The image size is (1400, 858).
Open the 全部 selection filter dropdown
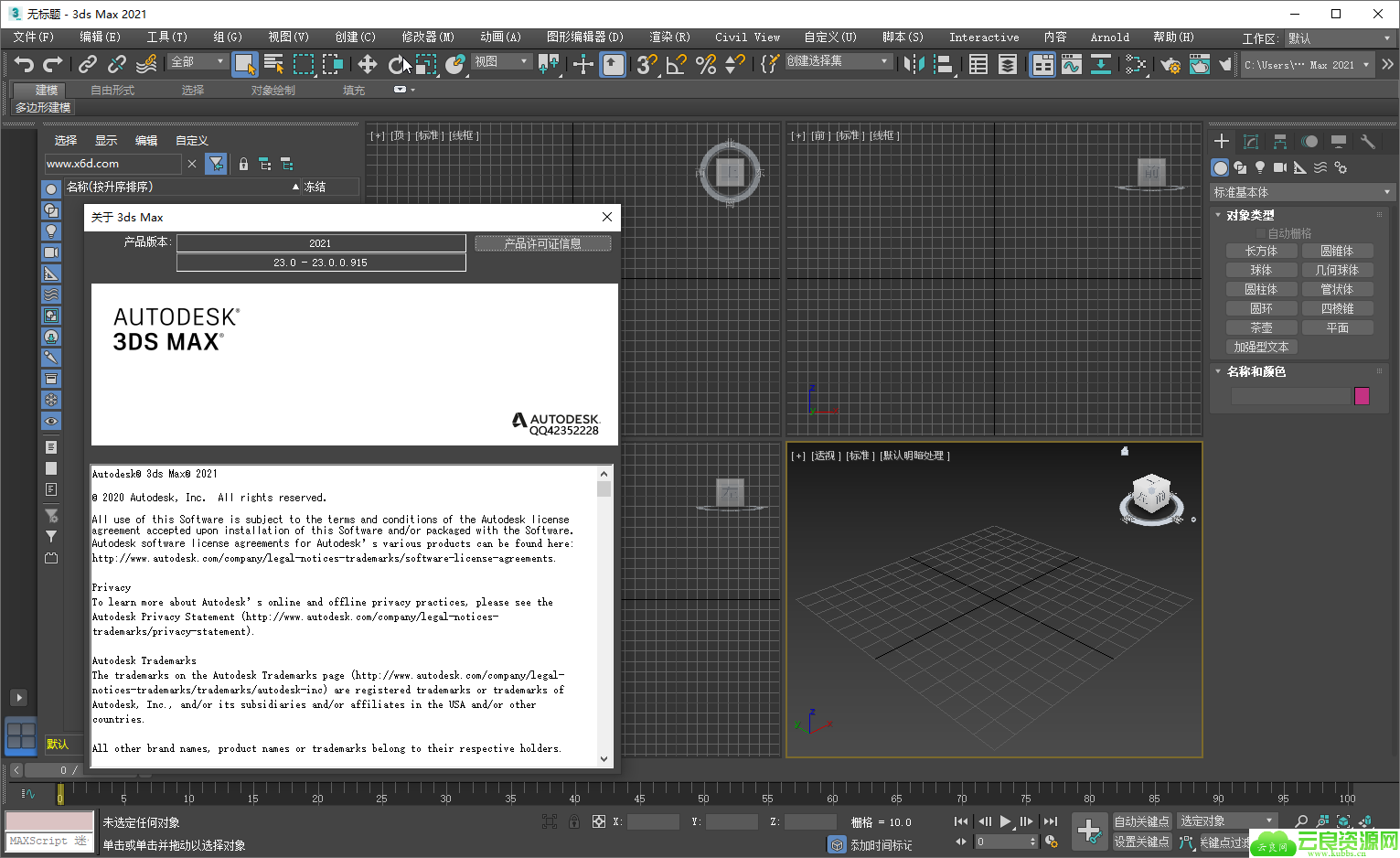coord(198,61)
